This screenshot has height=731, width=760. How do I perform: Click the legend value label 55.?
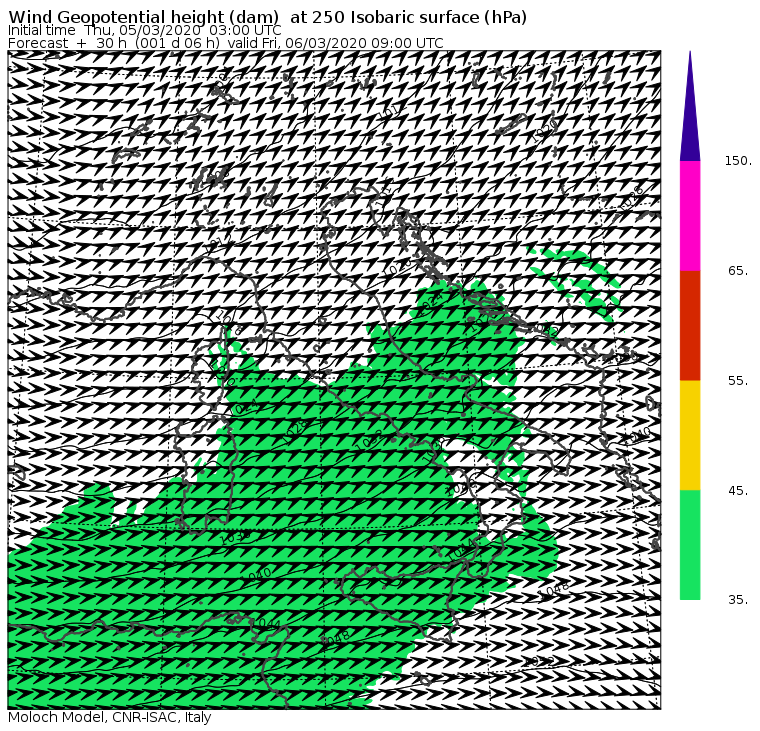738,381
